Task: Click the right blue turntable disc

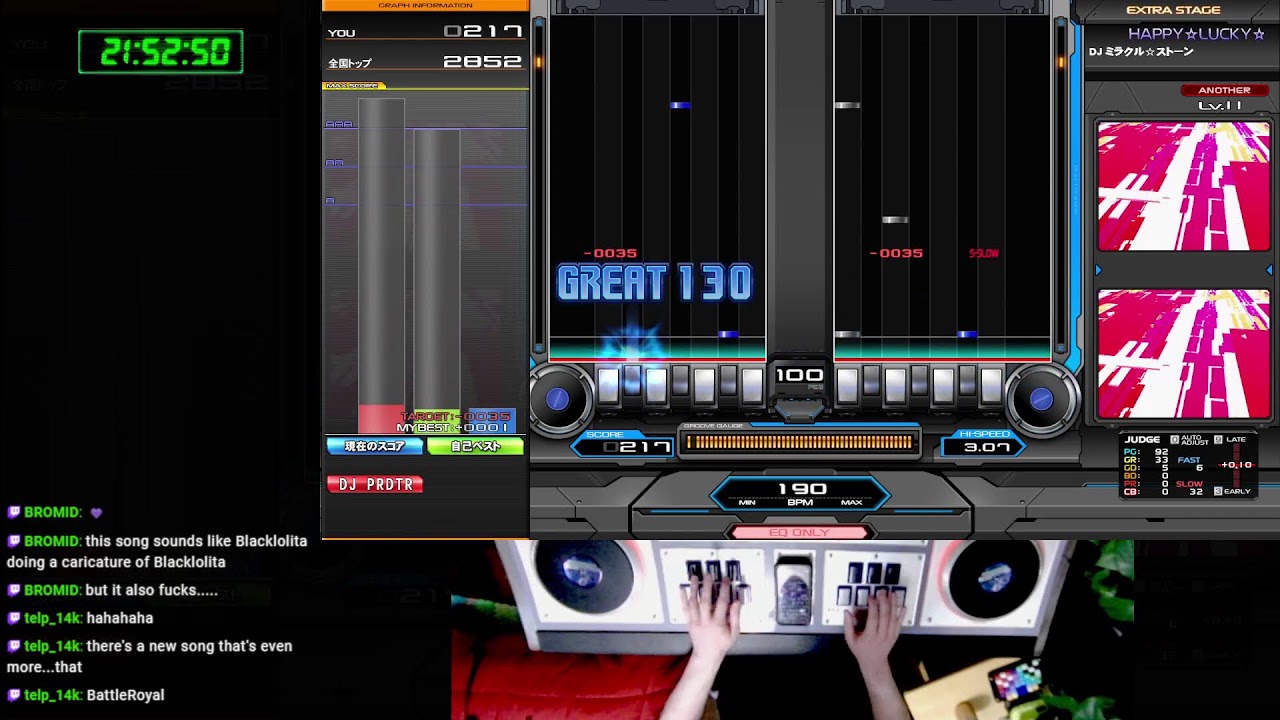Action: coord(1041,399)
